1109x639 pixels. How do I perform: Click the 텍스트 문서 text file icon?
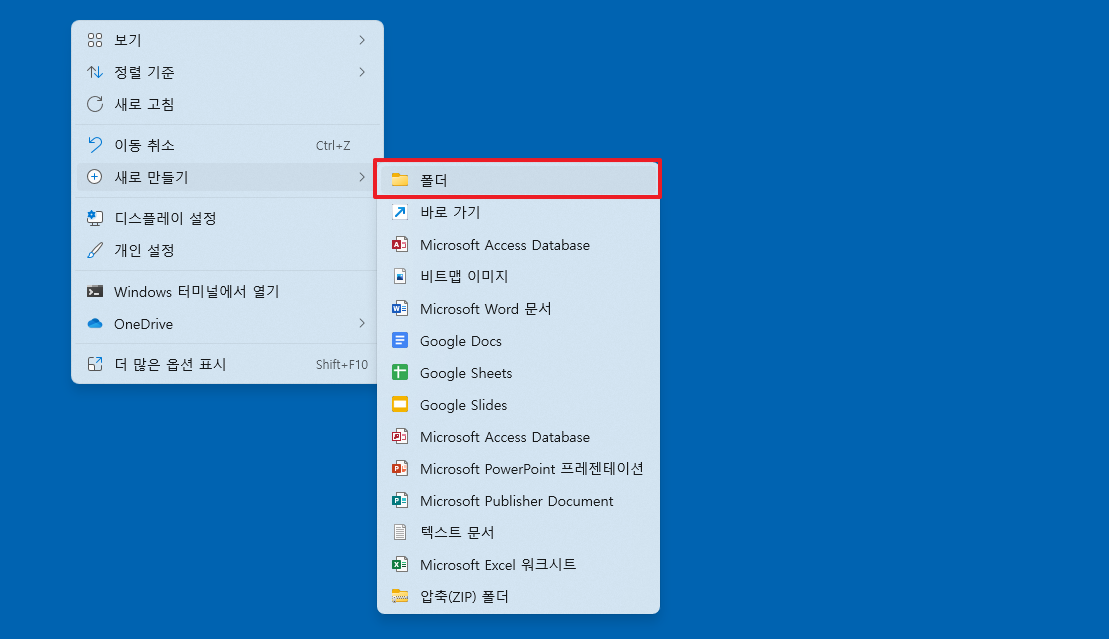(x=400, y=532)
